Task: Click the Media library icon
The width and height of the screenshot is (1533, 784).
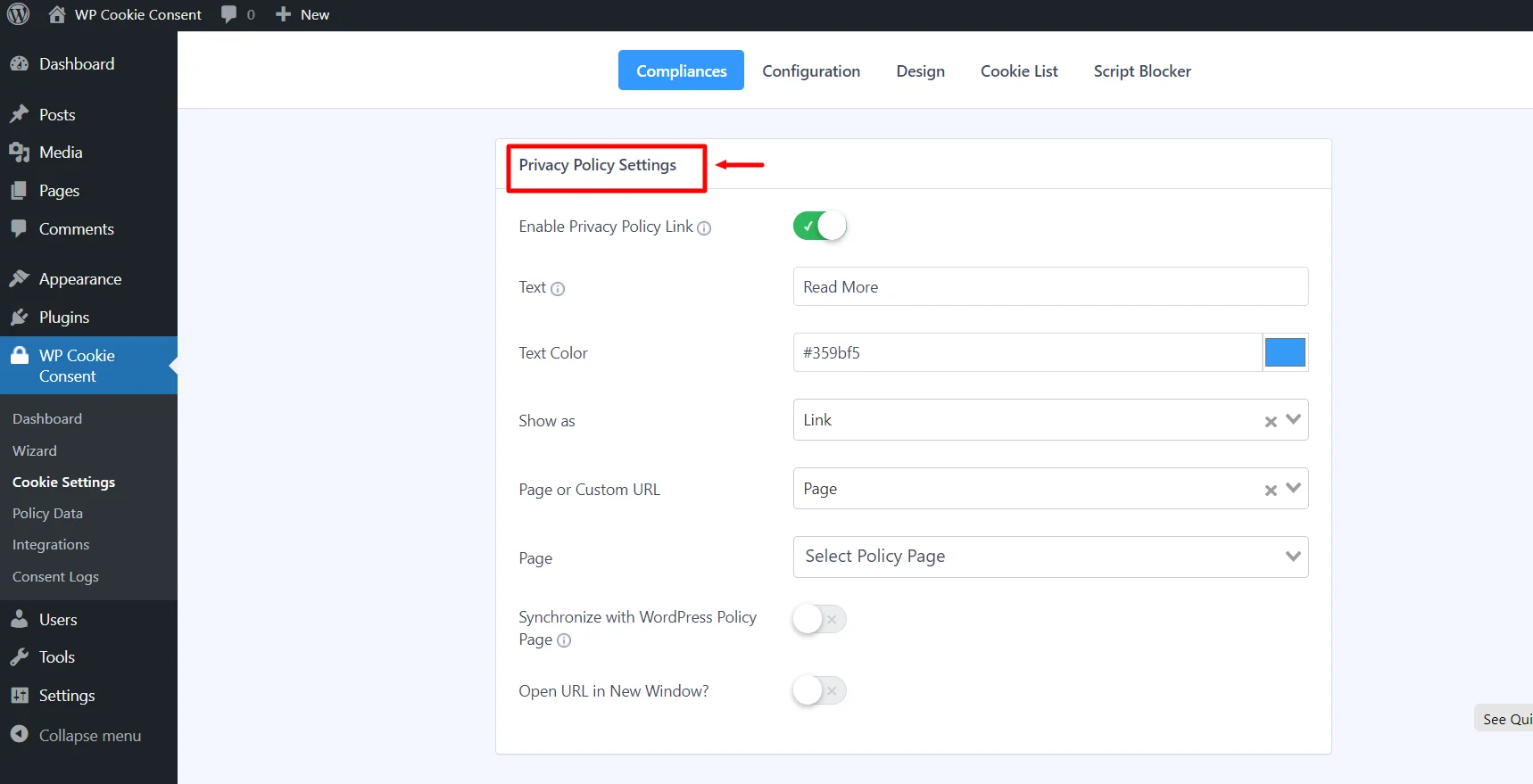Action: click(x=20, y=153)
